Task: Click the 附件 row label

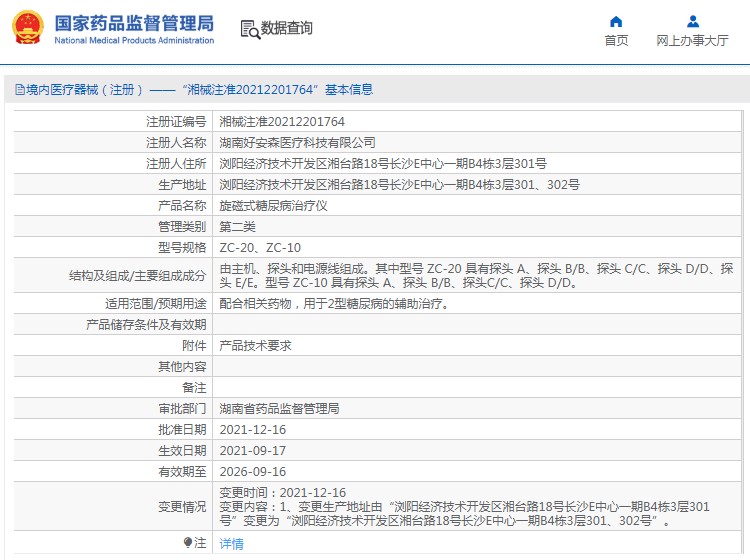Action: [x=194, y=346]
